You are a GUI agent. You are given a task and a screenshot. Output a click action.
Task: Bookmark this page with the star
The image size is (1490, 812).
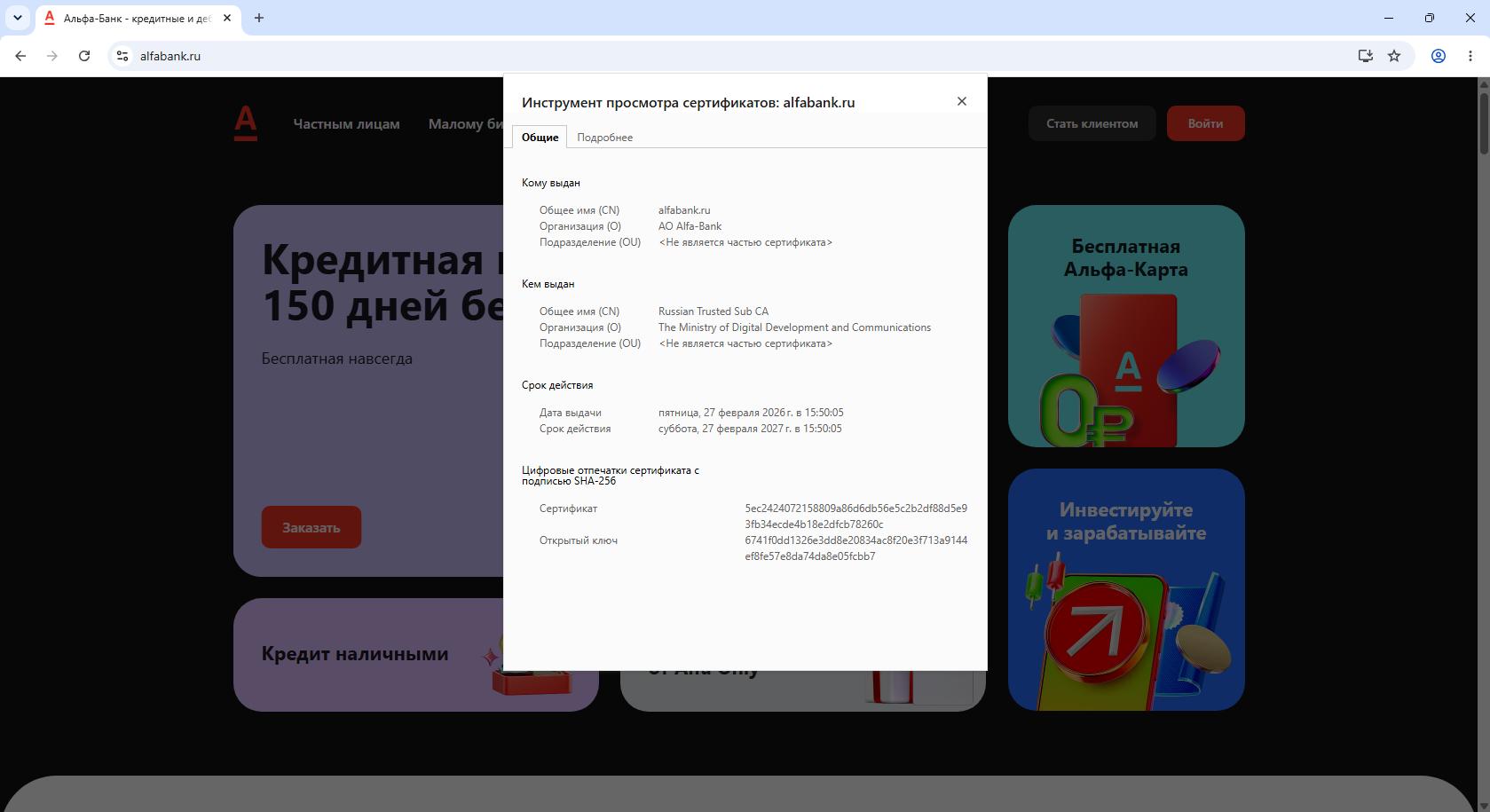click(x=1394, y=56)
